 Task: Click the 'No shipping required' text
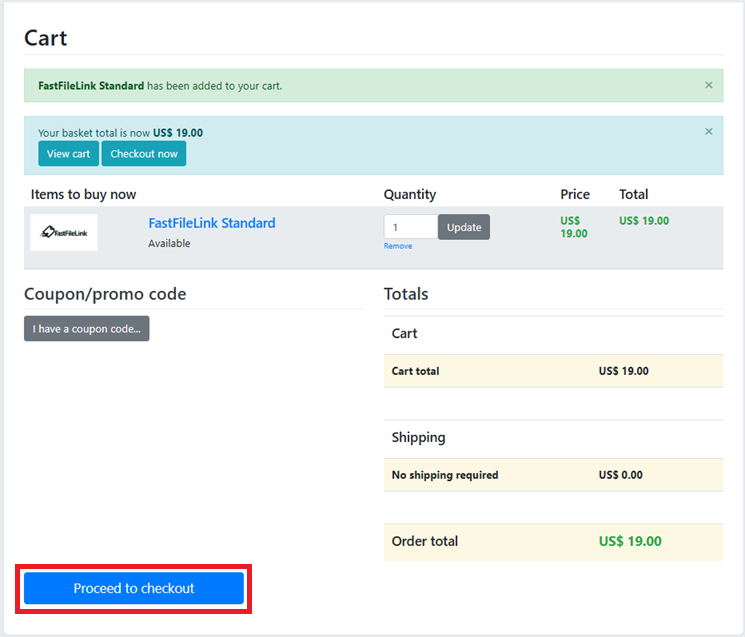(445, 475)
